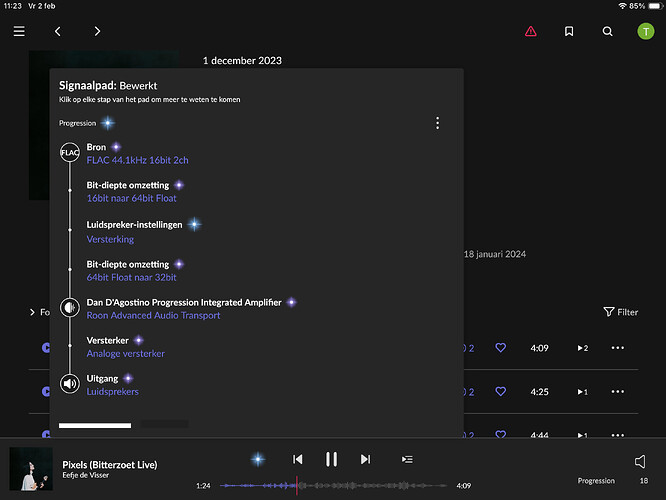This screenshot has height=500, width=666.
Task: Open the hamburger main menu
Action: (19, 31)
